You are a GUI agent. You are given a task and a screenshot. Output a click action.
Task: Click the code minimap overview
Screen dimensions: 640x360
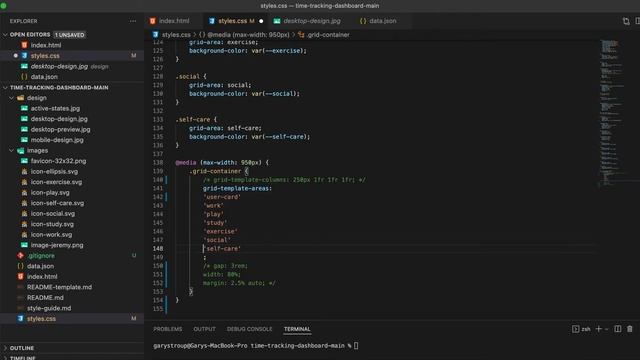pyautogui.click(x=611, y=112)
